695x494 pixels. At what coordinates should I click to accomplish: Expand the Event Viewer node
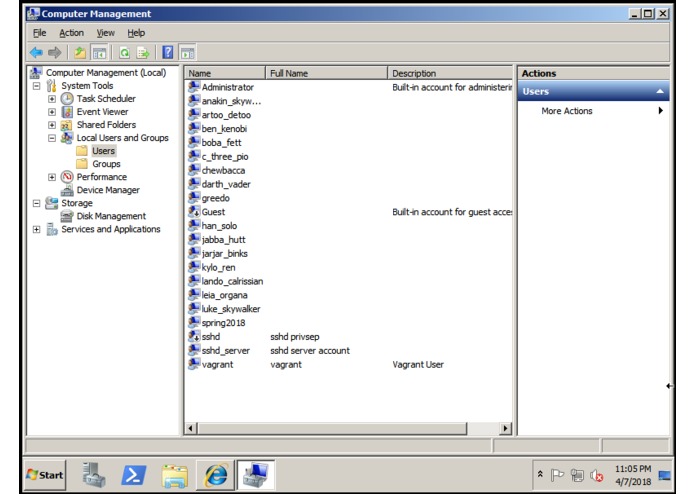coord(52,112)
